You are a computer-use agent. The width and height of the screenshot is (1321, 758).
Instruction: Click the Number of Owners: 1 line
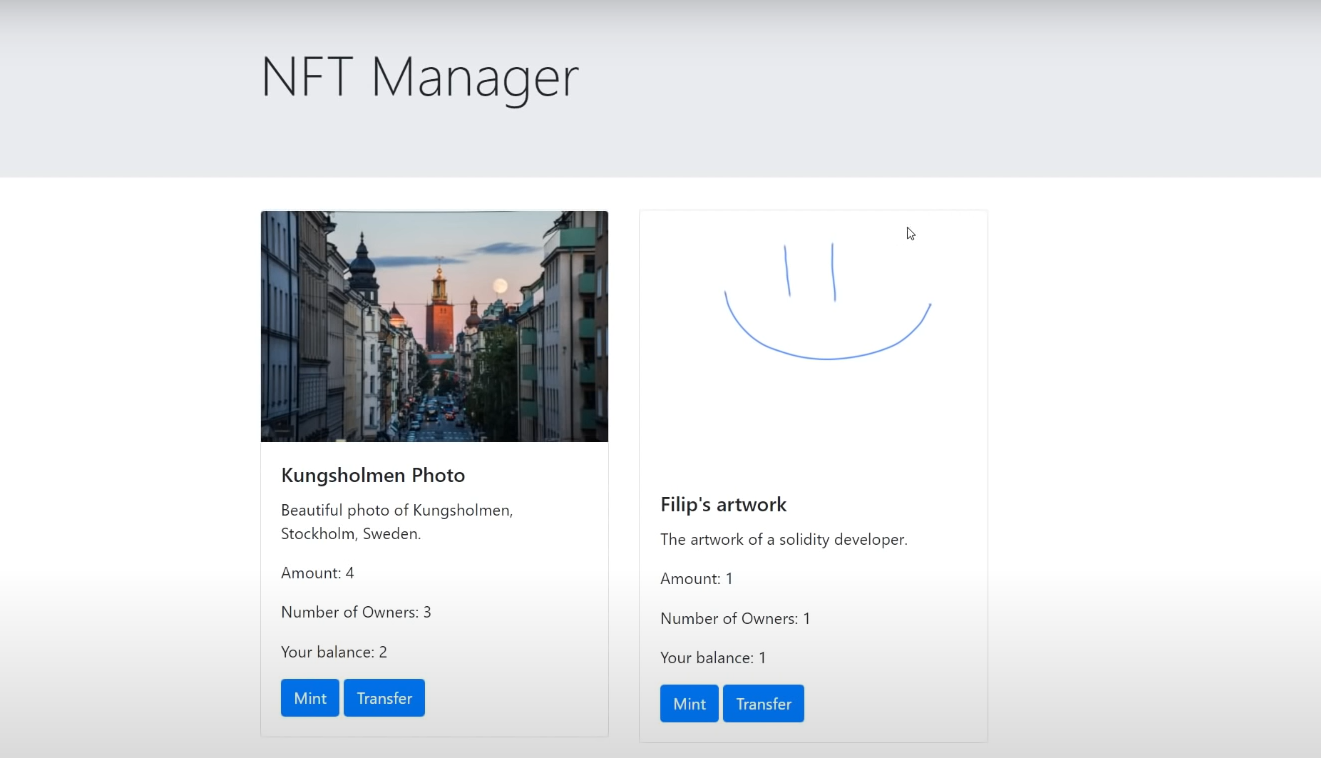735,618
